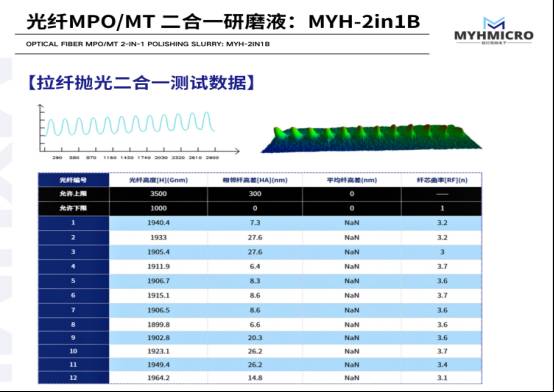
Task: Click the curvature value 3 in fiber row 3
Action: 442,252
